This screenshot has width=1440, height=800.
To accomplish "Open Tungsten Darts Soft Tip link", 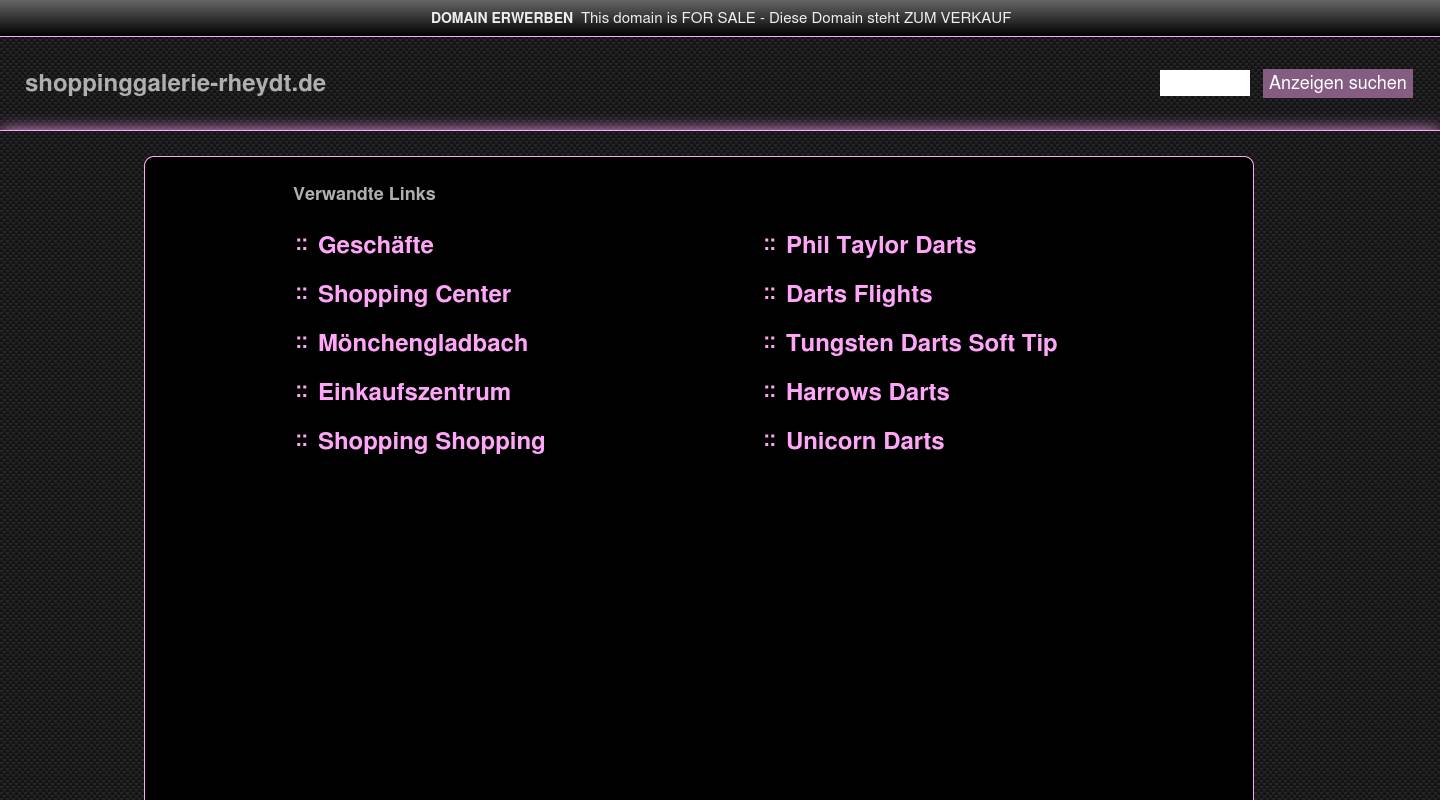I will click(x=921, y=343).
